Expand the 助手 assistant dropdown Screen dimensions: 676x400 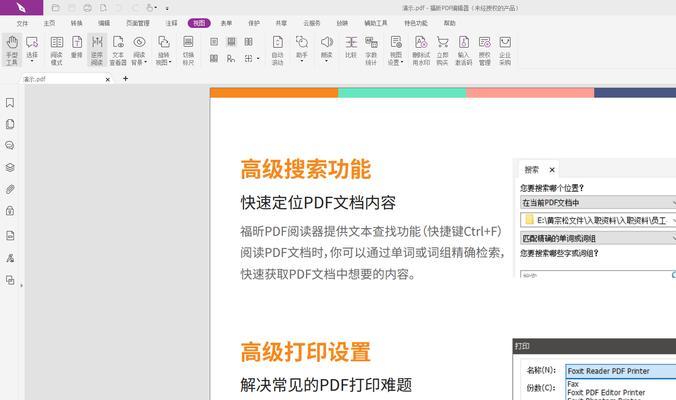coord(302,62)
